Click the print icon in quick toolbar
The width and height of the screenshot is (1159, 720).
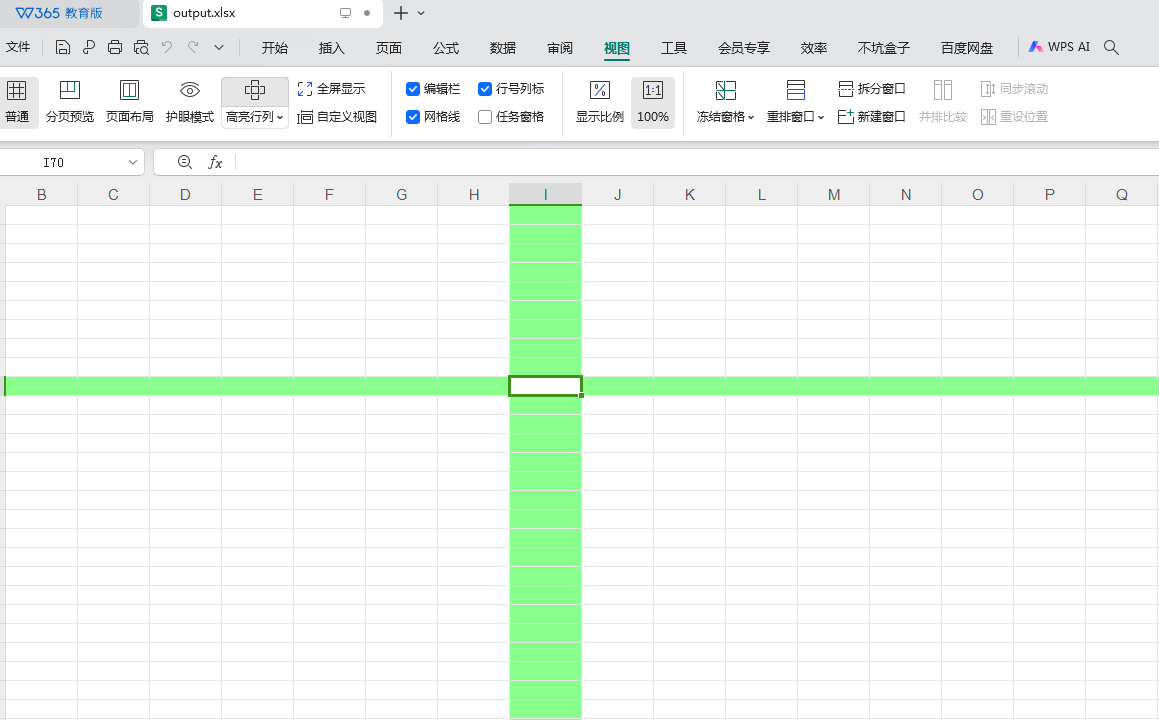pyautogui.click(x=115, y=47)
